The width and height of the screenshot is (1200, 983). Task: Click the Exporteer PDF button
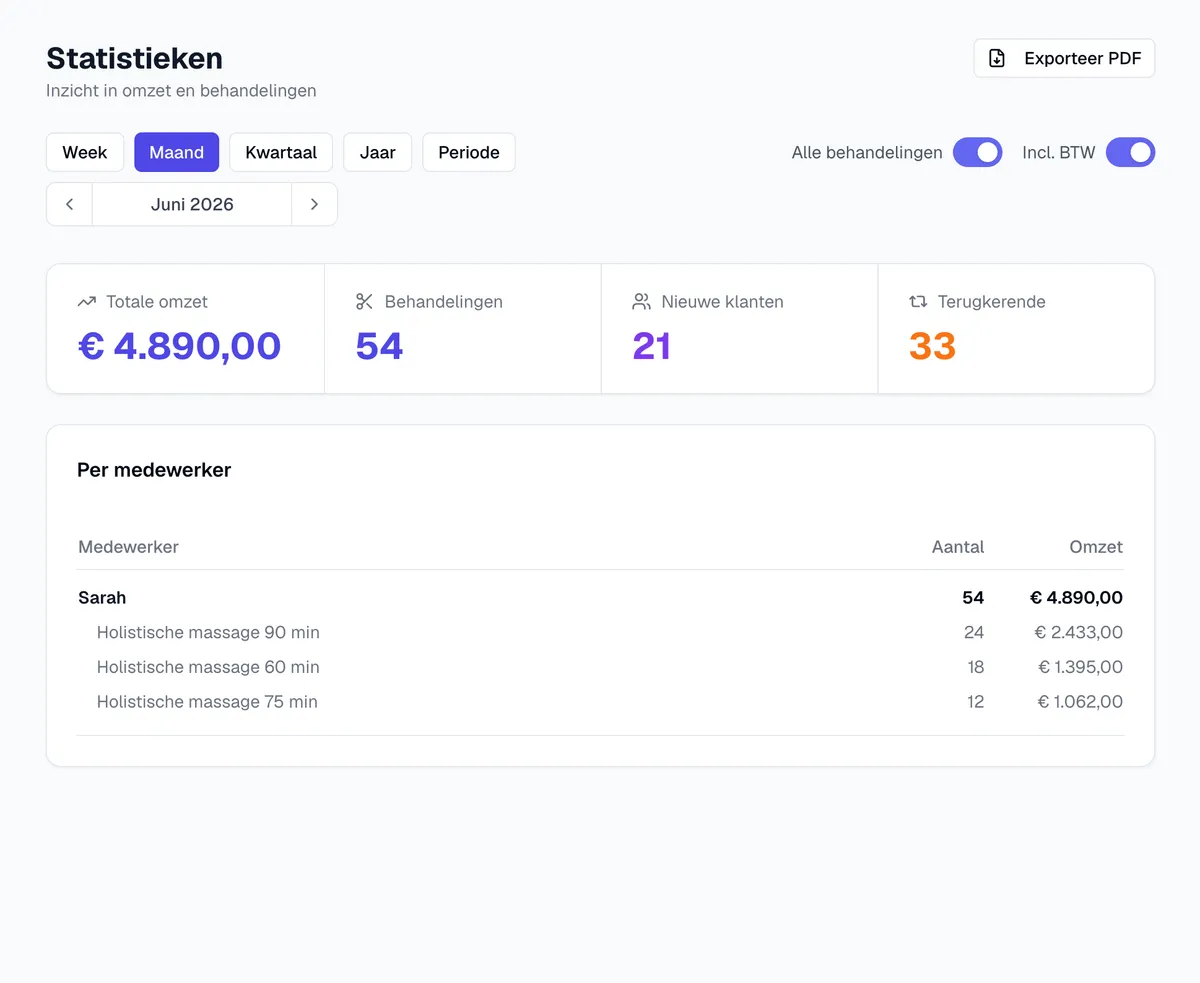1064,58
